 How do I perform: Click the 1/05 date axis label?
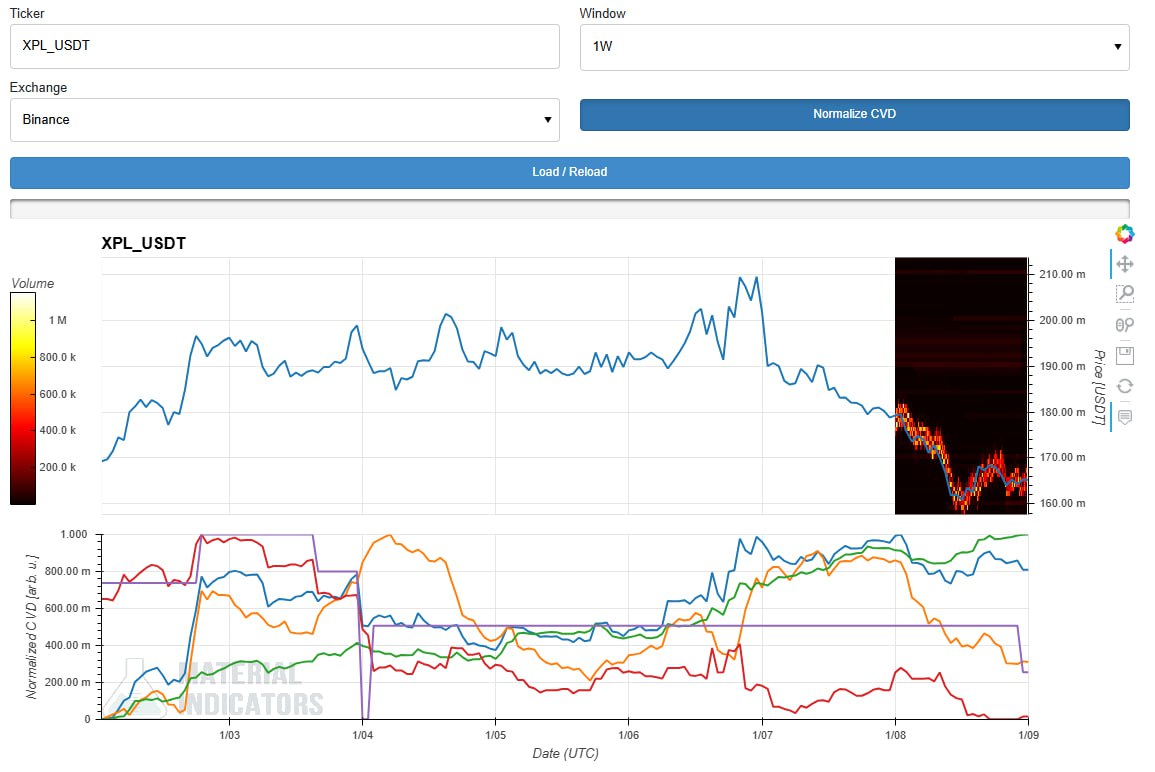494,734
